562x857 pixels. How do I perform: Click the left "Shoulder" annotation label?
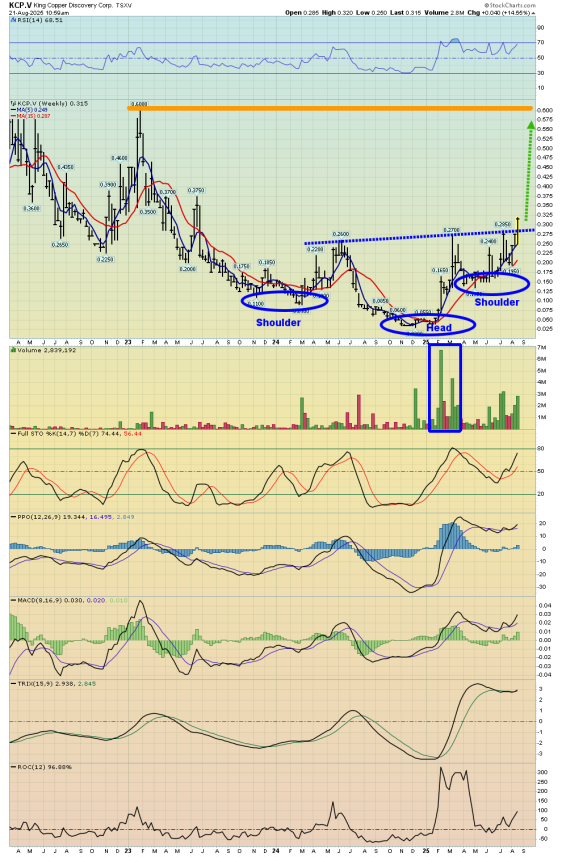tap(278, 322)
